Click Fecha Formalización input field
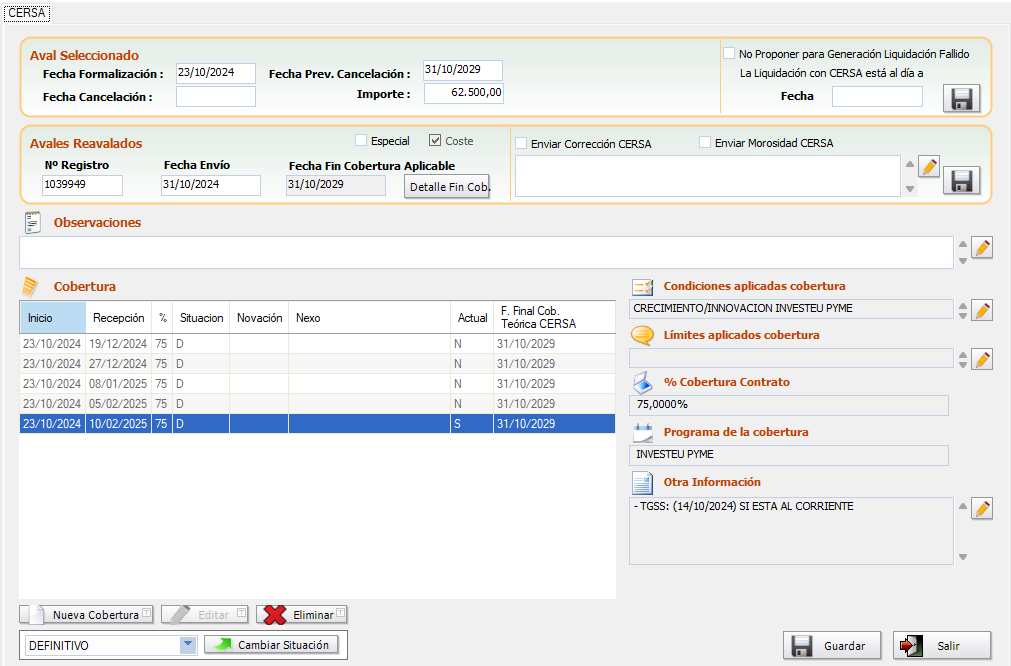The image size is (1011, 666). (215, 73)
